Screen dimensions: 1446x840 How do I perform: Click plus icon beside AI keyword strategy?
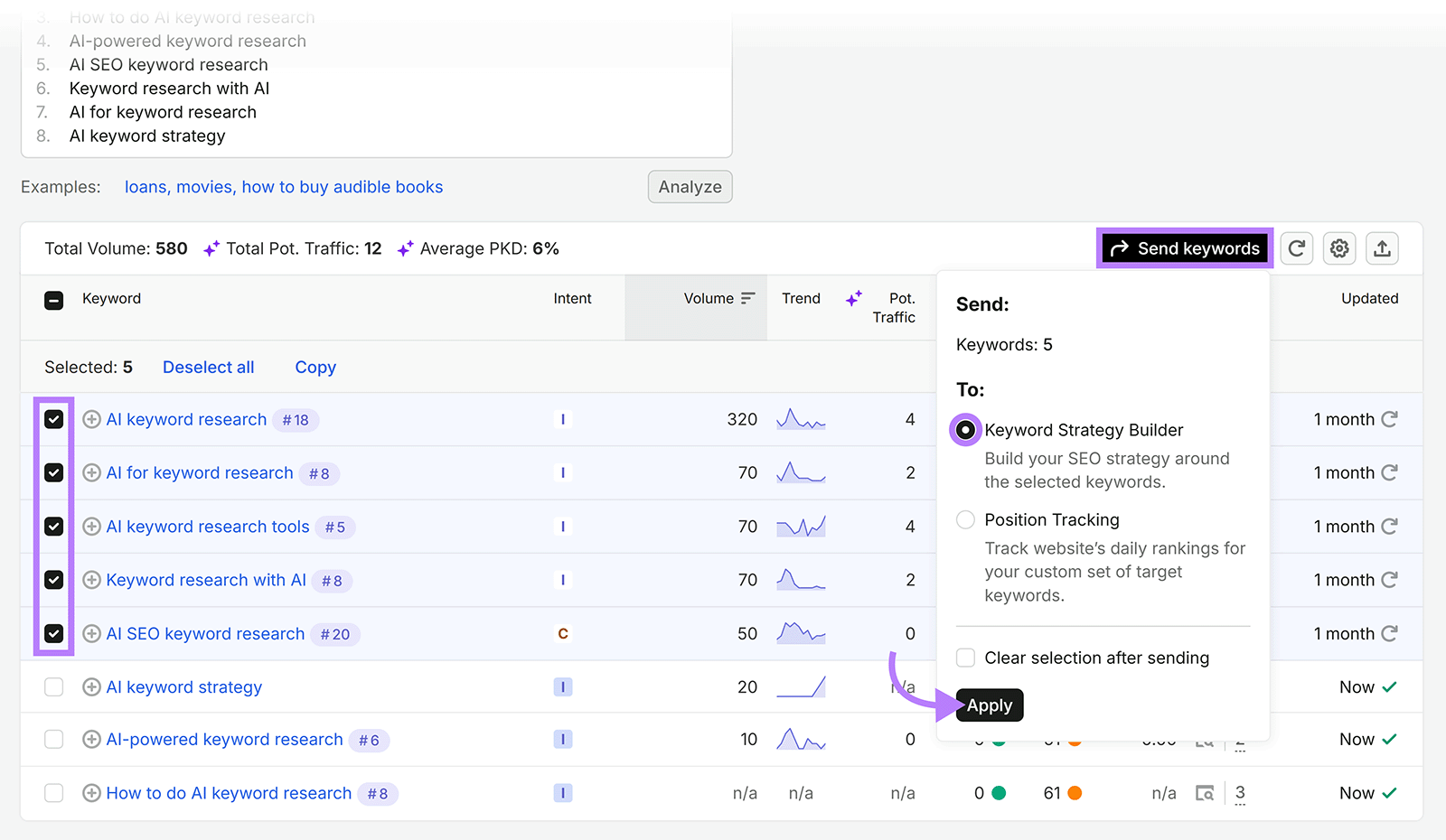(x=91, y=687)
